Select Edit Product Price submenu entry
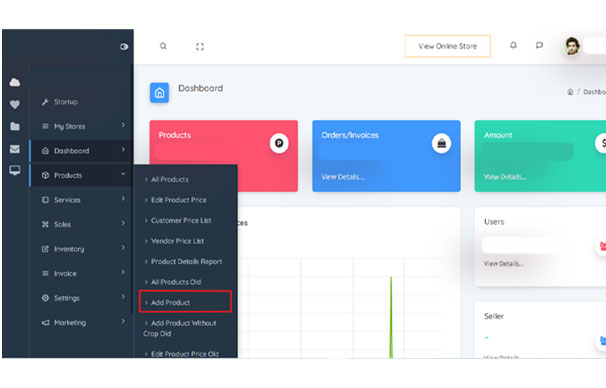 tap(179, 200)
